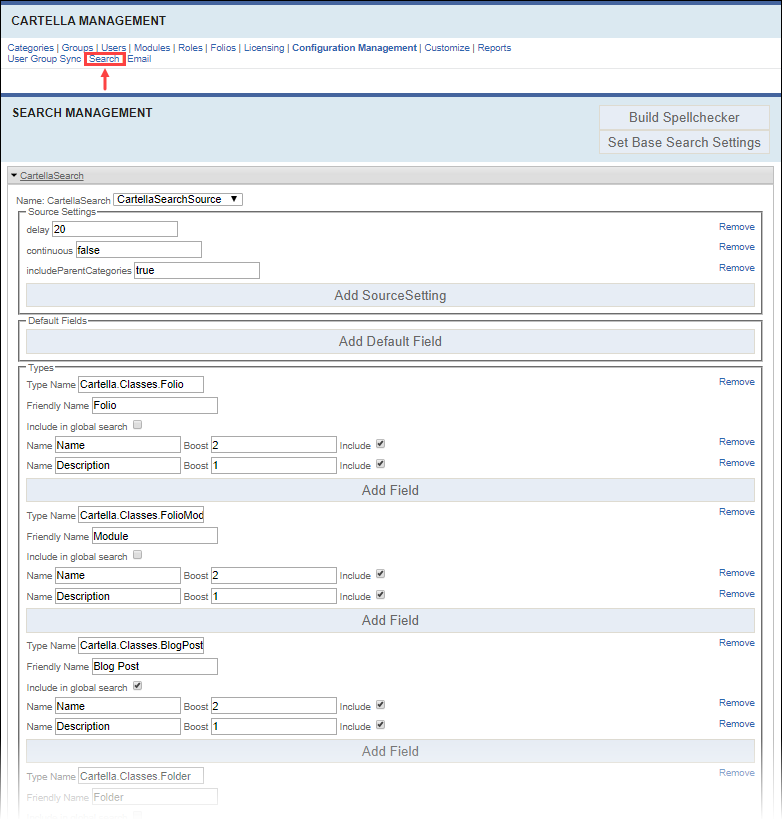The image size is (782, 820).
Task: Remove the Module Name field row
Action: pyautogui.click(x=736, y=573)
